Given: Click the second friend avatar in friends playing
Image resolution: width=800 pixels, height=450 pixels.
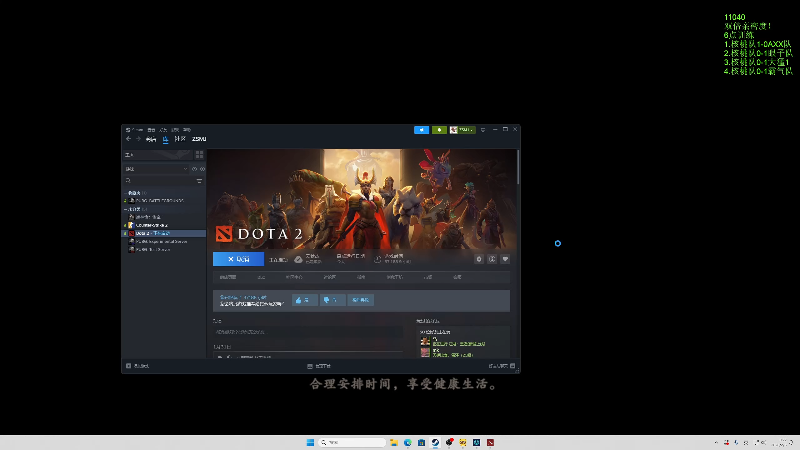Looking at the screenshot, I should click(x=425, y=353).
